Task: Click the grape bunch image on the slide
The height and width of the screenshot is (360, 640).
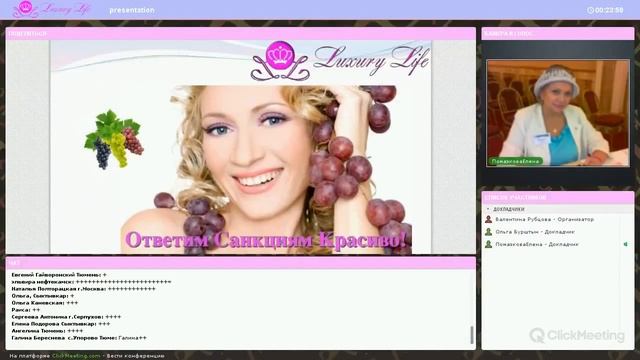Action: (114, 139)
